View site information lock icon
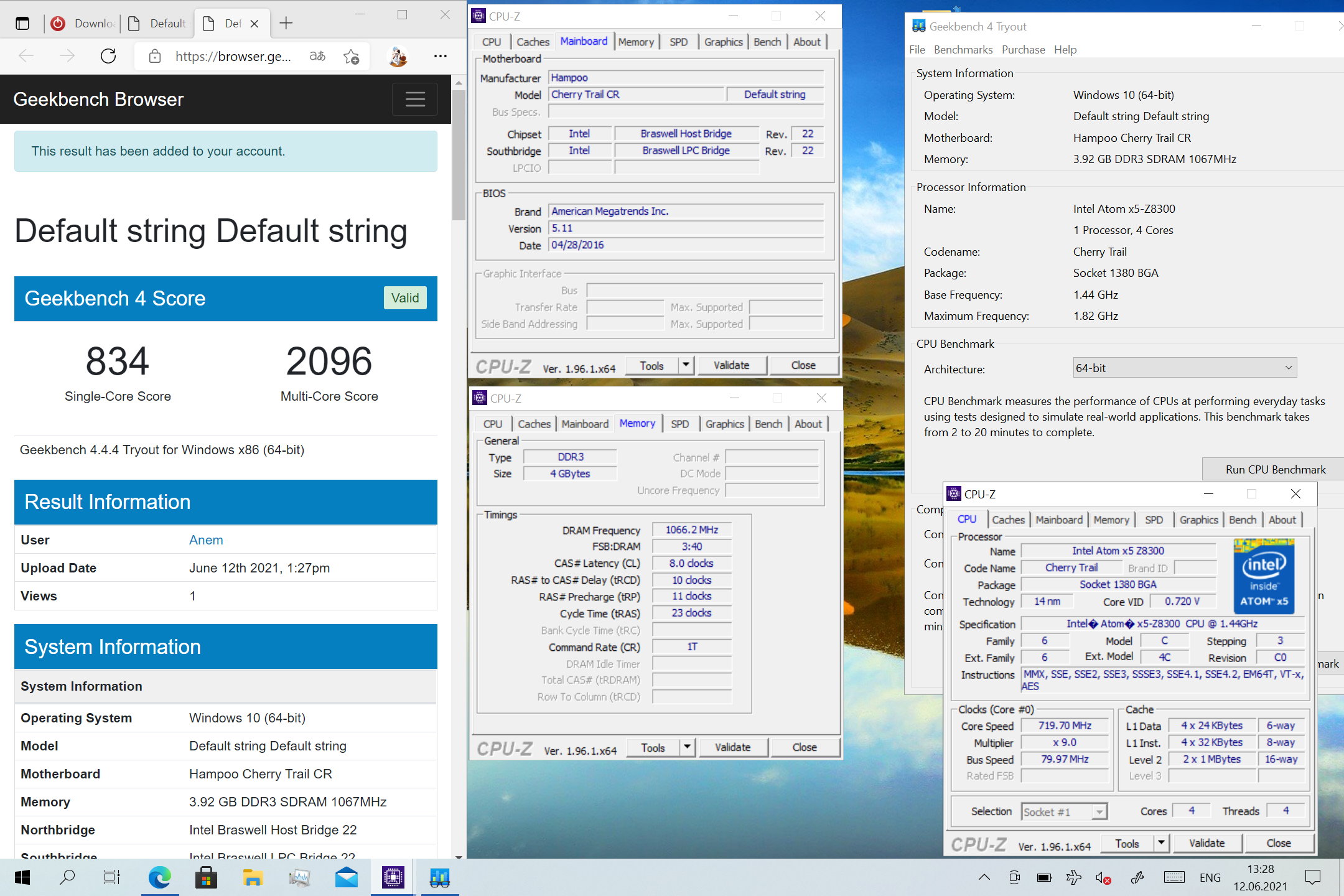This screenshot has width=1344, height=896. click(x=155, y=57)
